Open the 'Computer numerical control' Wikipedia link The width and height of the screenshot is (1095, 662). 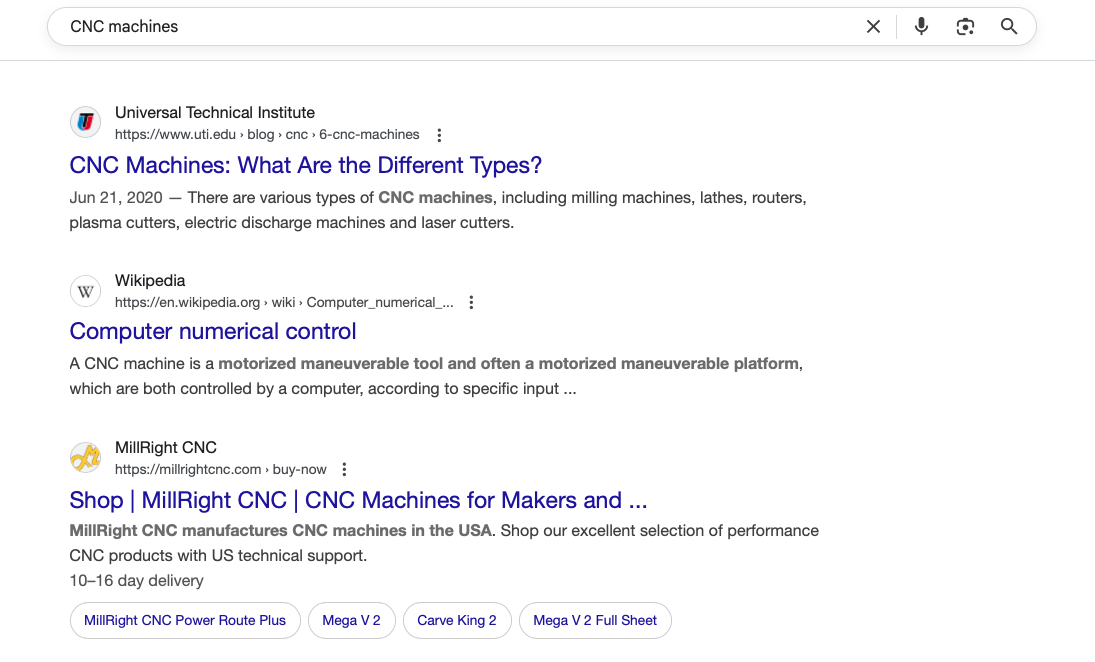tap(213, 331)
